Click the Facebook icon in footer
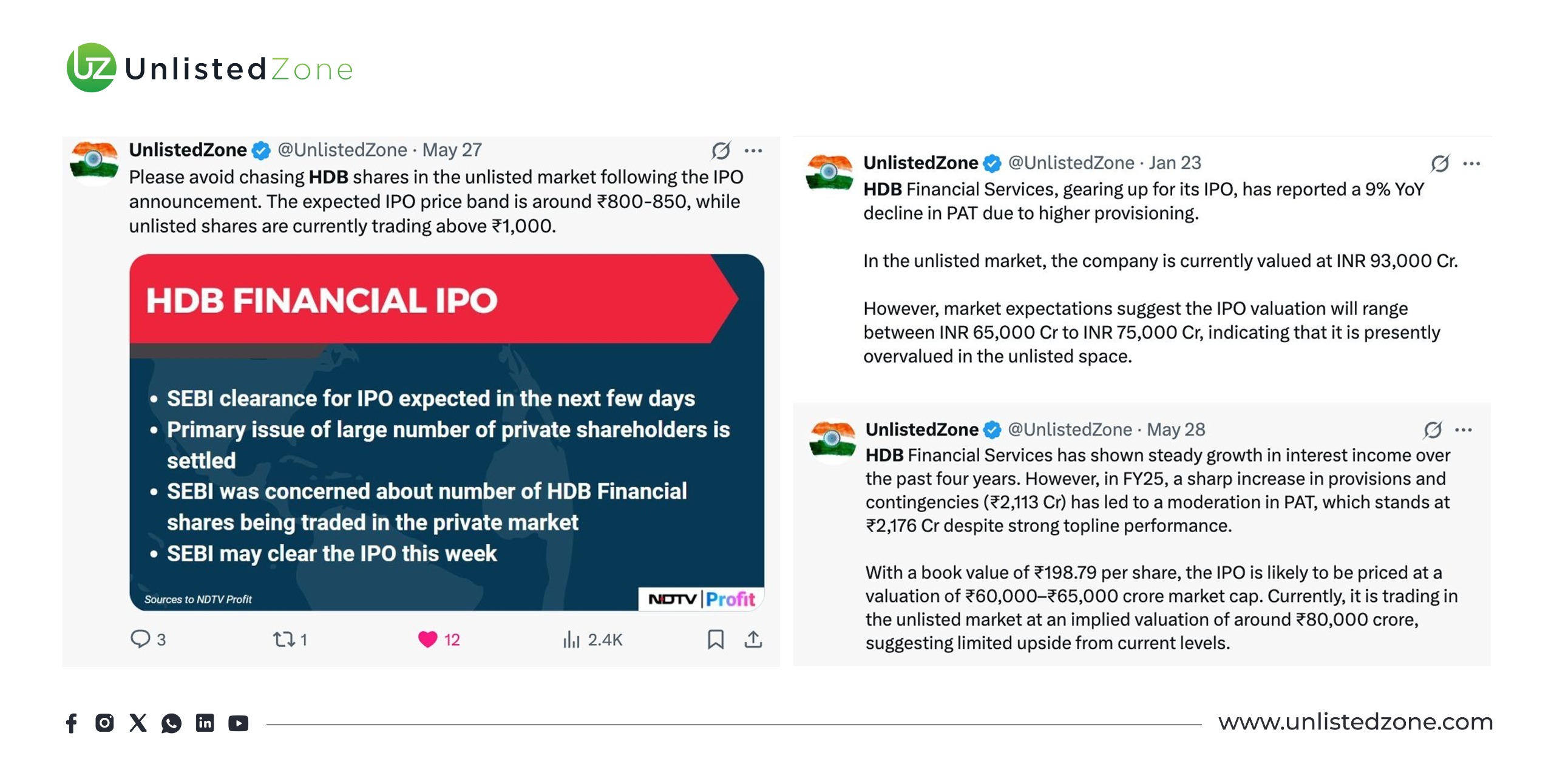The width and height of the screenshot is (1554, 784). (72, 723)
